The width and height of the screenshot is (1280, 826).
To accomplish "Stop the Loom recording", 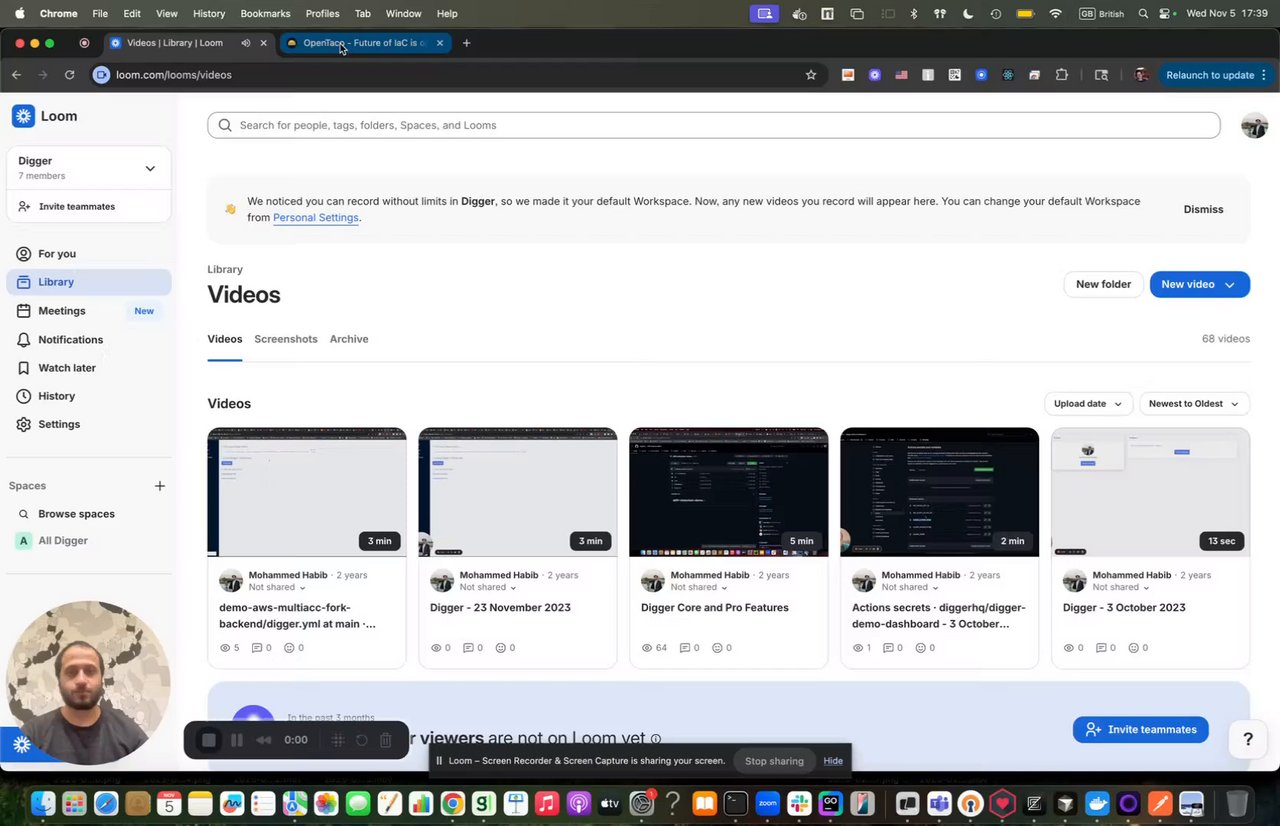I will [x=209, y=740].
